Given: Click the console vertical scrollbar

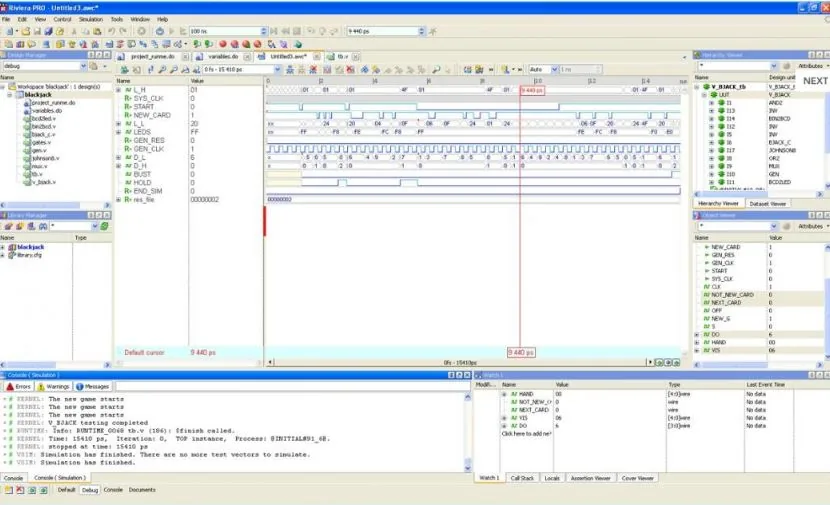Looking at the screenshot, I should (x=467, y=432).
